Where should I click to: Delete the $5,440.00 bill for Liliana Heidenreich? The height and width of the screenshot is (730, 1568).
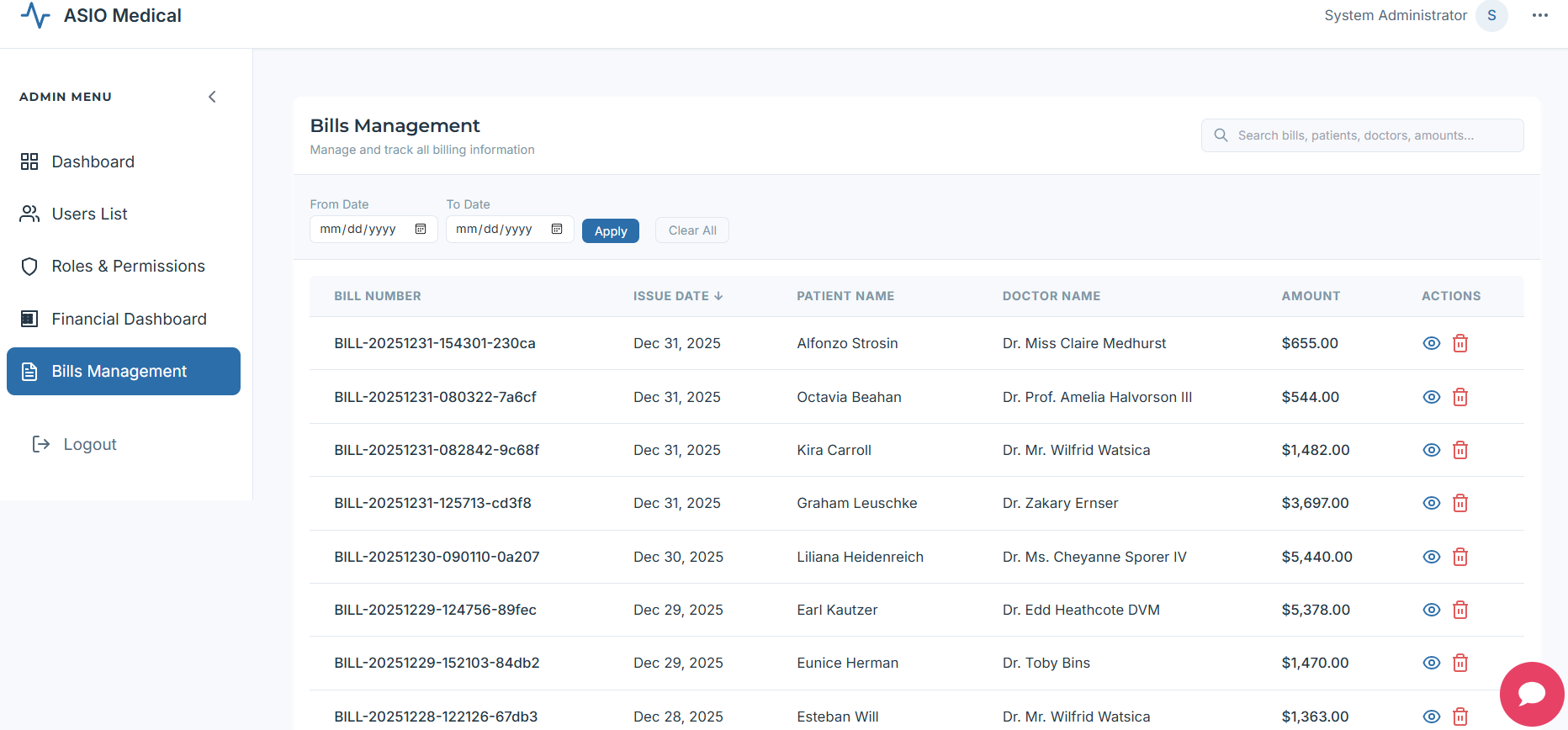(x=1460, y=557)
